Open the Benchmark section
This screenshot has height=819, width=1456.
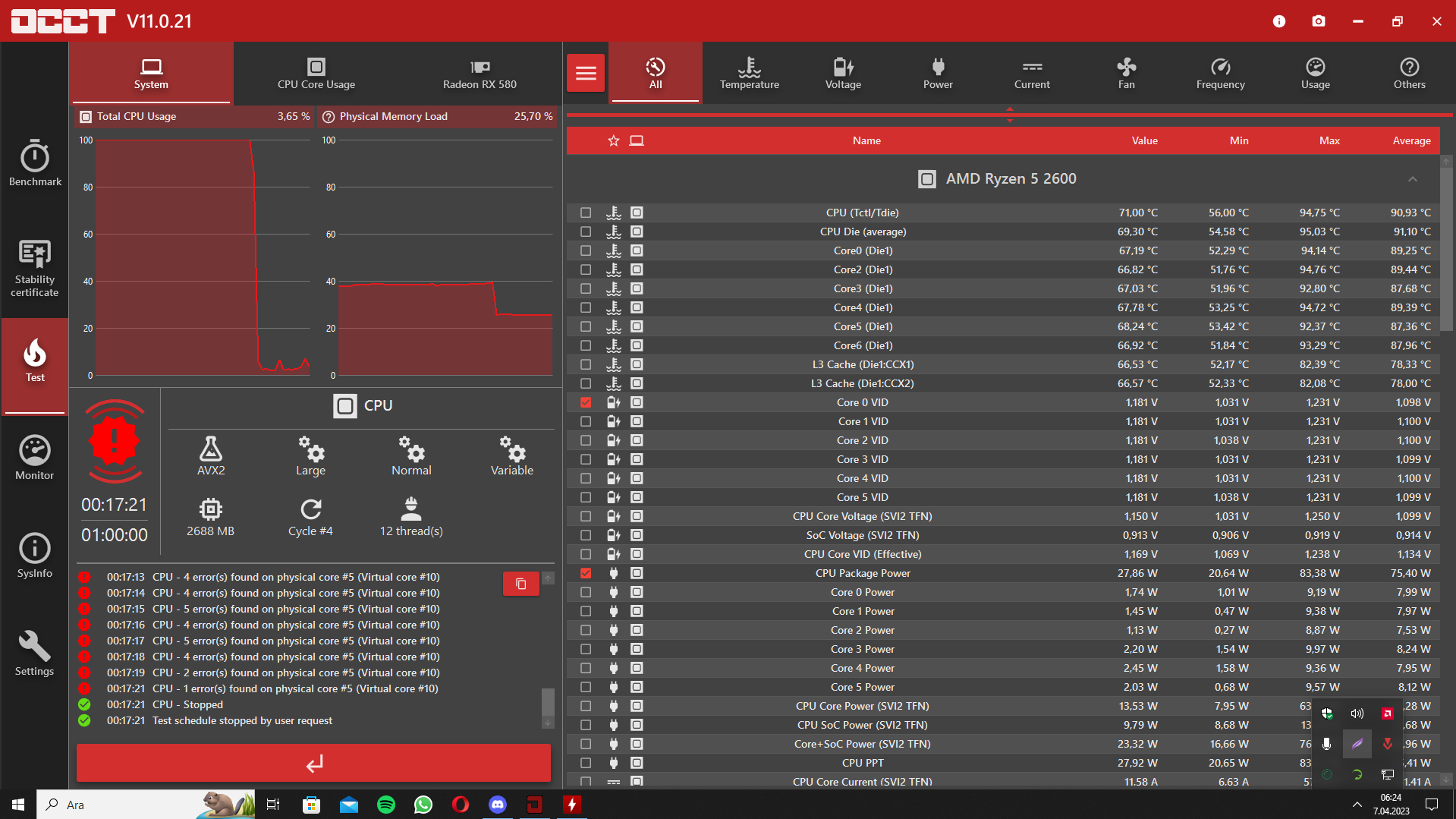35,162
